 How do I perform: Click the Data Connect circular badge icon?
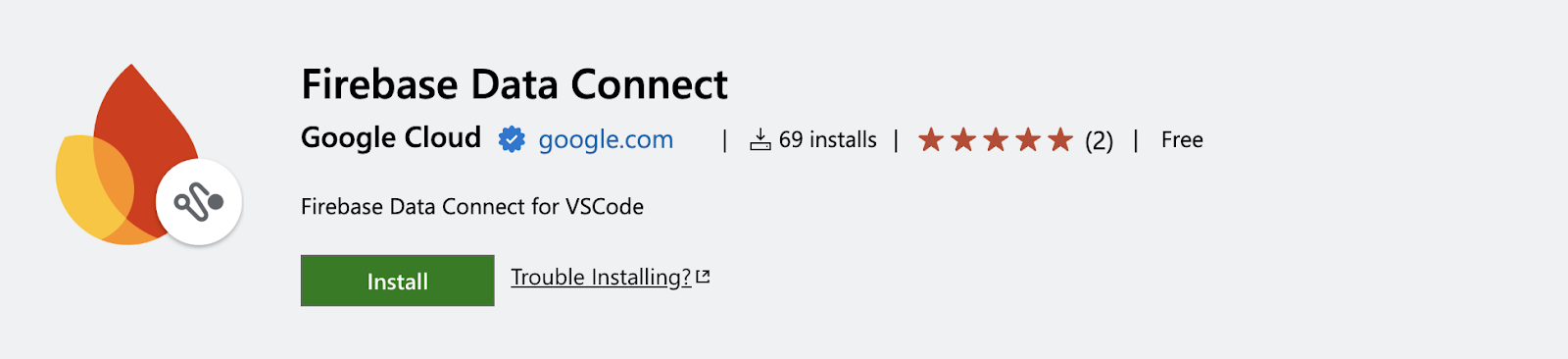199,202
